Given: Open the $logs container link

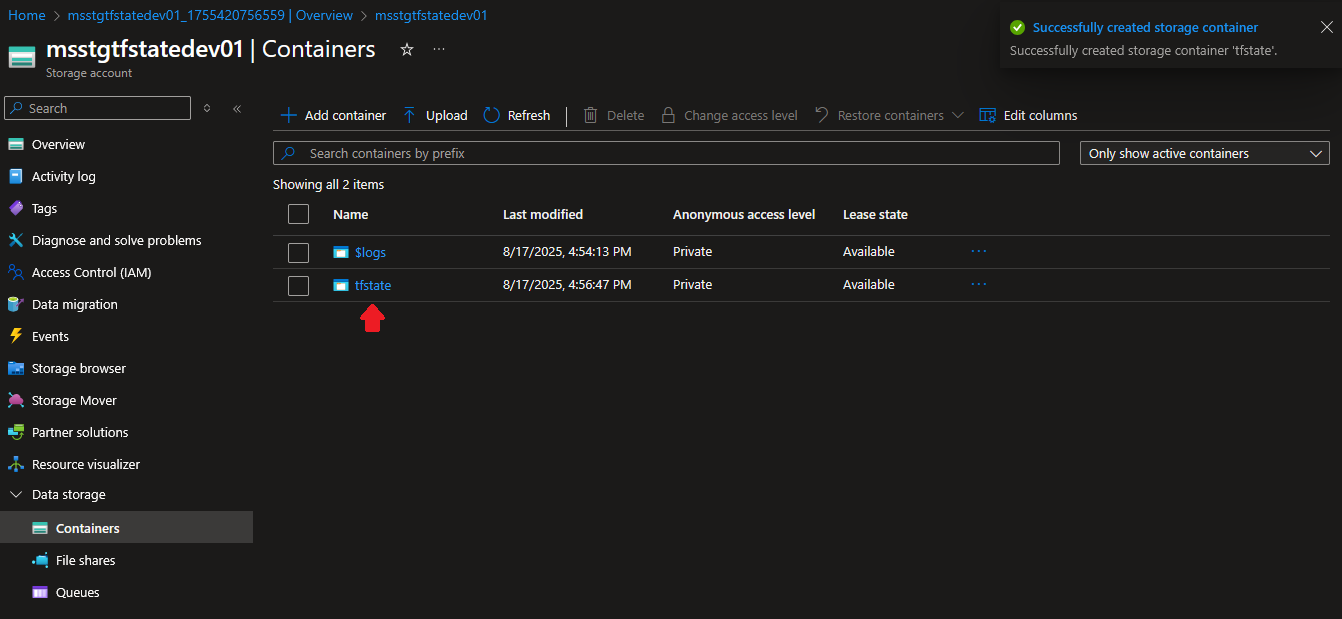Looking at the screenshot, I should click(x=370, y=252).
